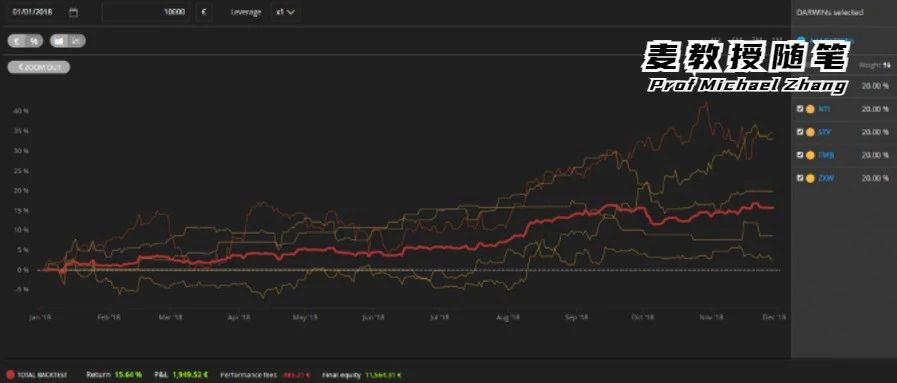Uncheck the TMB DARWIN checkbox

[x=800, y=155]
